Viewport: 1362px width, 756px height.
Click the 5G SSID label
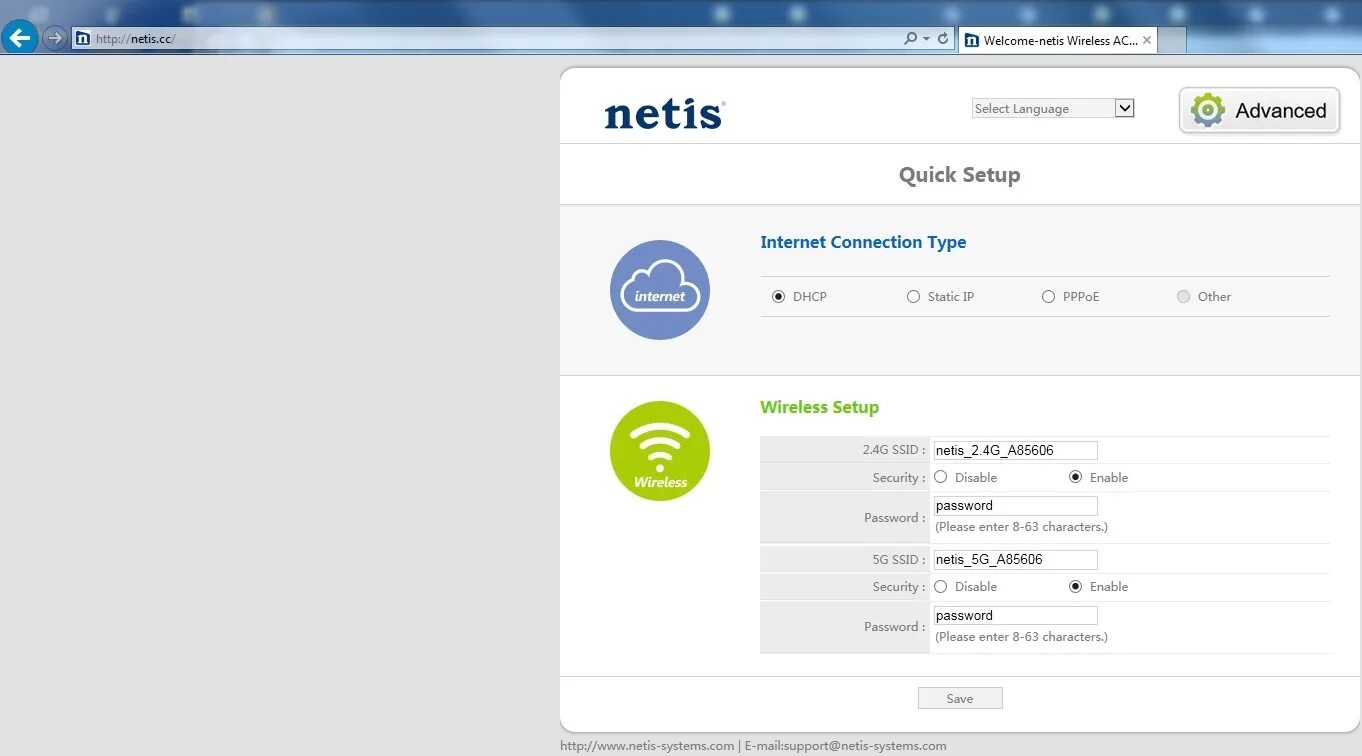coord(900,559)
